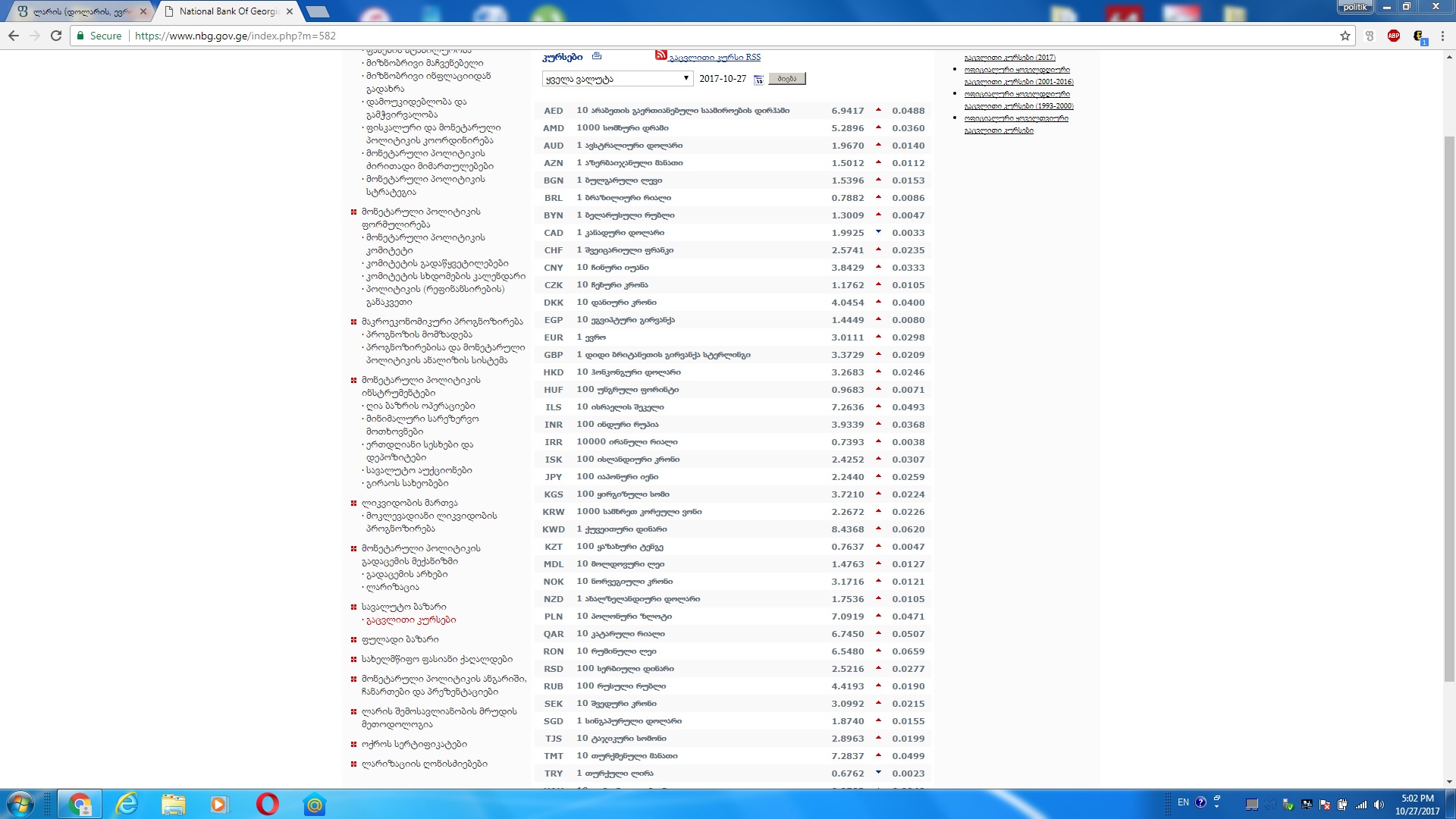This screenshot has height=819, width=1456.
Task: Open the calendar date picker icon
Action: click(x=758, y=80)
